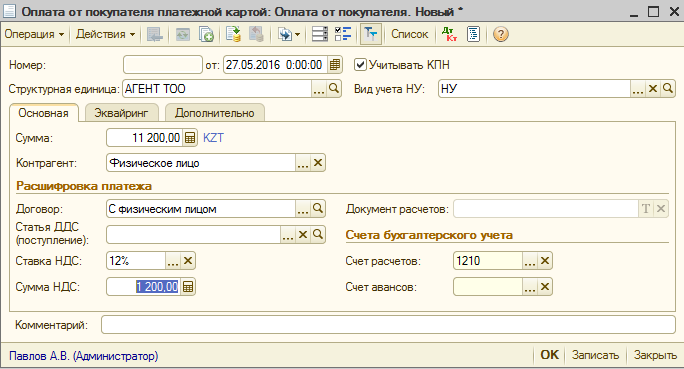Open the calendar picker next to date

335,65
